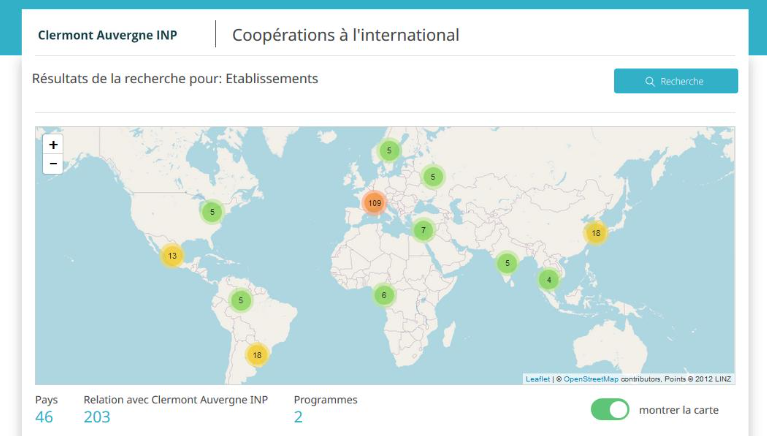Open the East Asia cluster marker 18
The width and height of the screenshot is (767, 436).
coord(595,233)
